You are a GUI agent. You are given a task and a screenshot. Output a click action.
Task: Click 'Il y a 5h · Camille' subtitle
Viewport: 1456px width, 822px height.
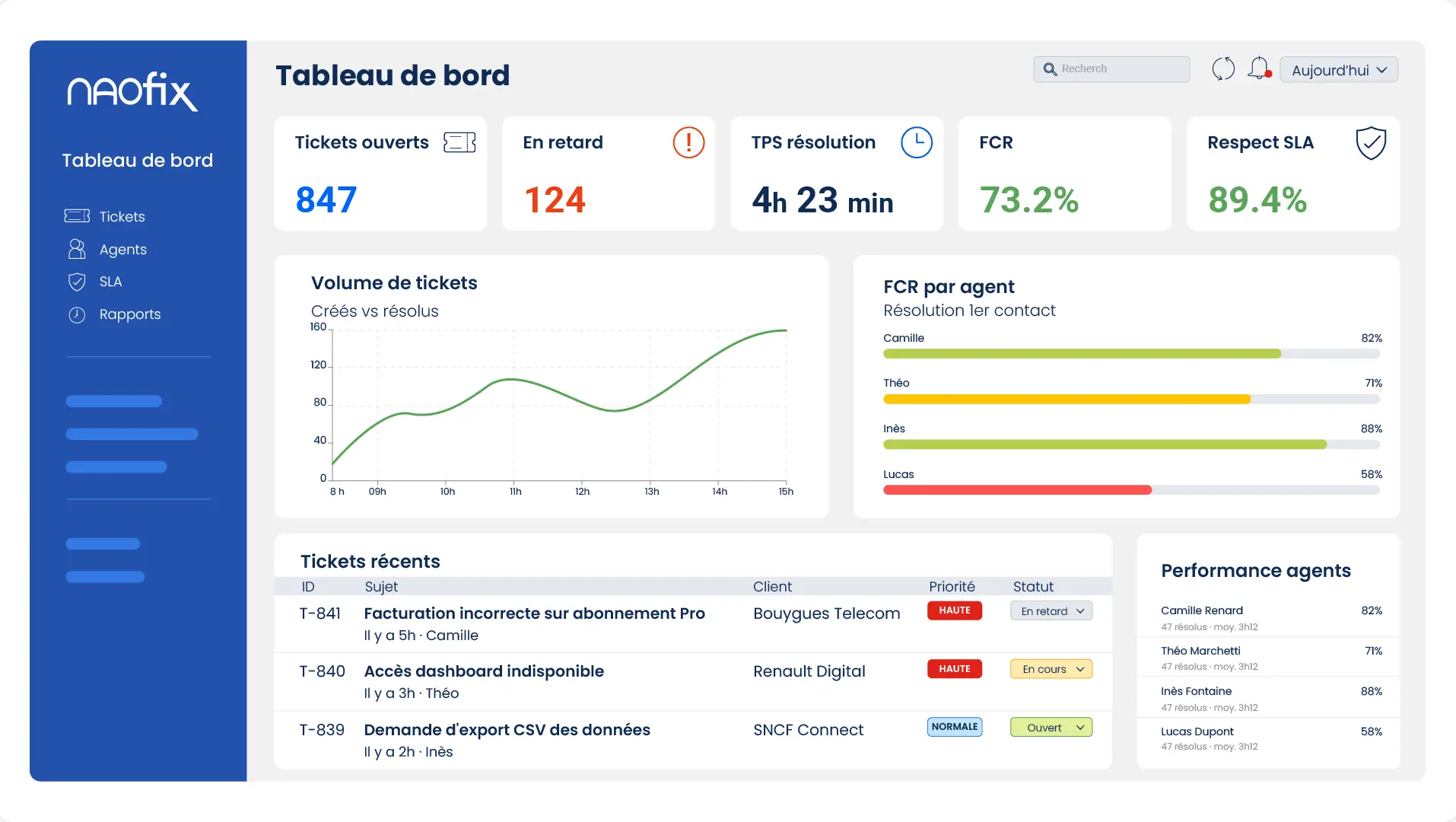point(421,636)
